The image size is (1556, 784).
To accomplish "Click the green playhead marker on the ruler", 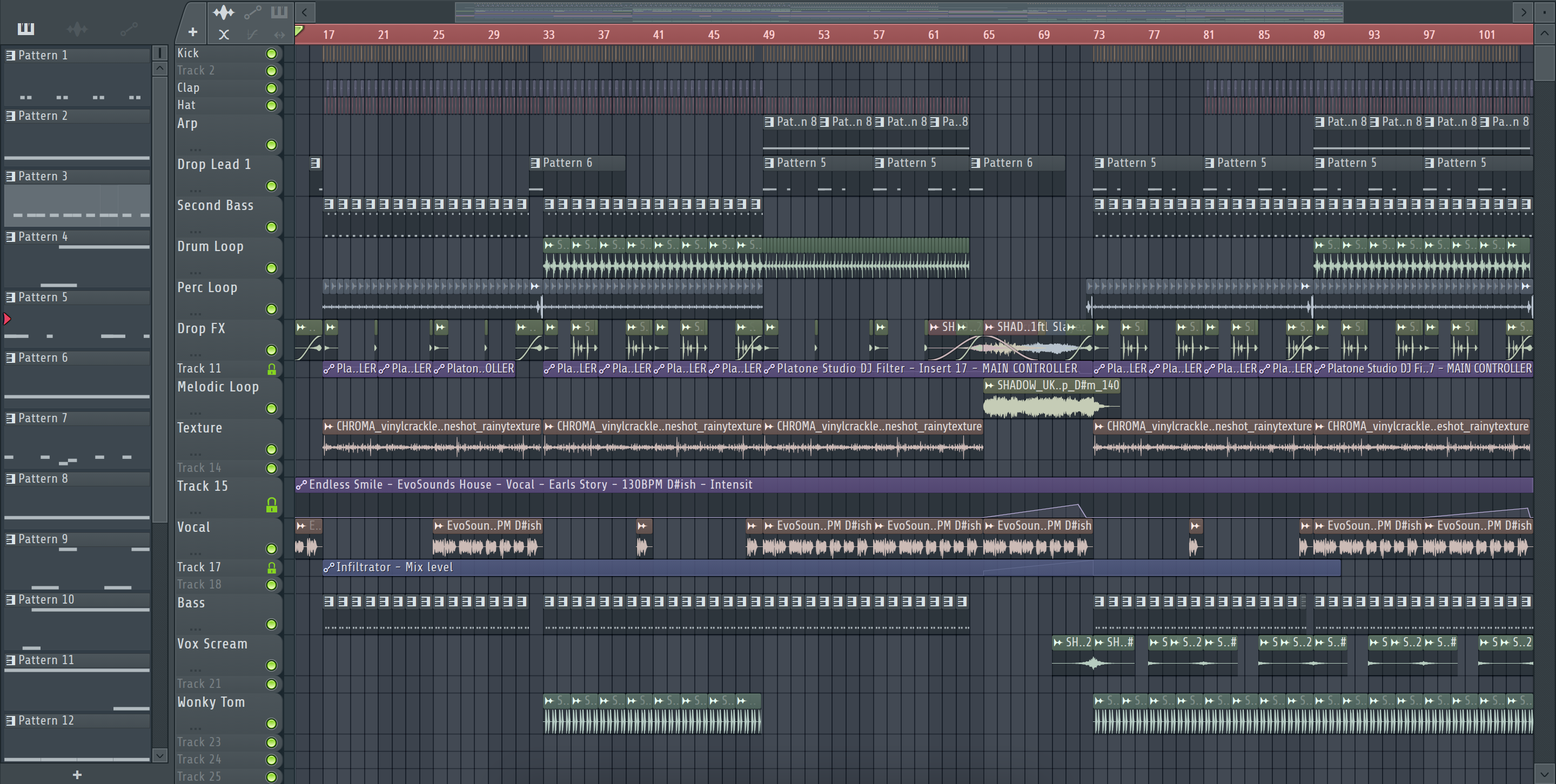I will tap(299, 30).
